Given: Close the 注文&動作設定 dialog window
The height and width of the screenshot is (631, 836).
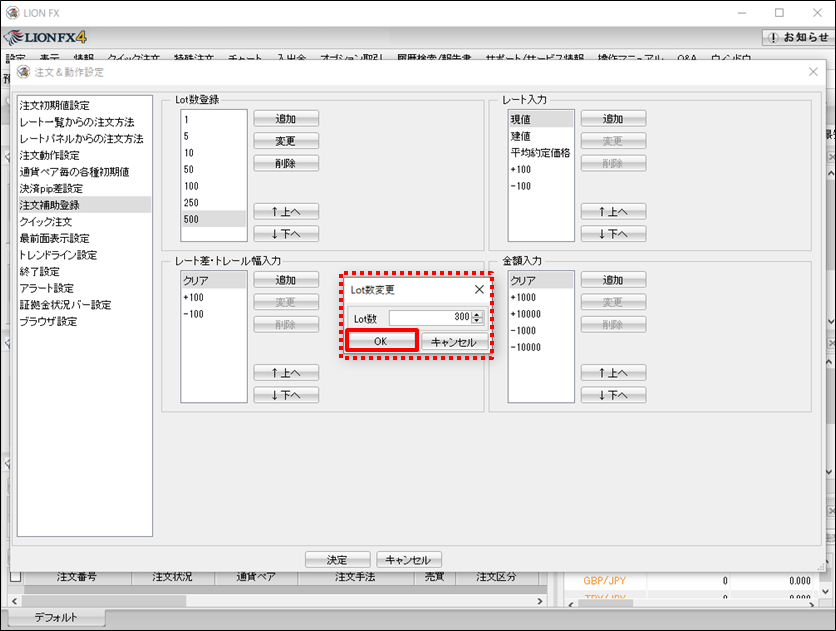Looking at the screenshot, I should pos(813,72).
